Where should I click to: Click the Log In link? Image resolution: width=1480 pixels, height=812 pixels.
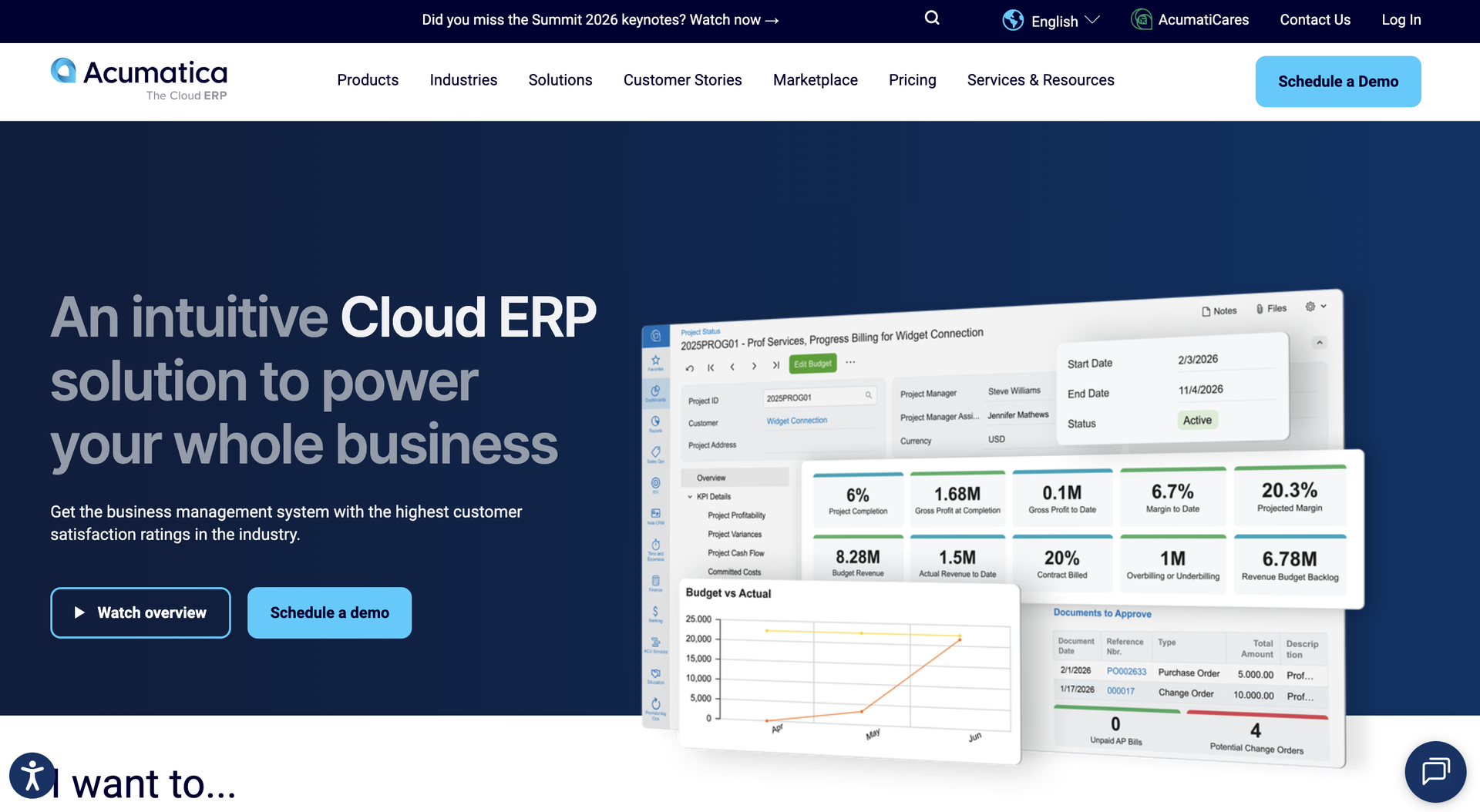(1401, 20)
